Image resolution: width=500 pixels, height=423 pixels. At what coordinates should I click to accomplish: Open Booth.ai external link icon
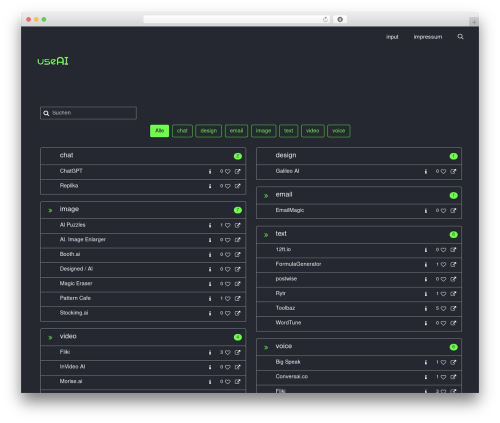237,255
